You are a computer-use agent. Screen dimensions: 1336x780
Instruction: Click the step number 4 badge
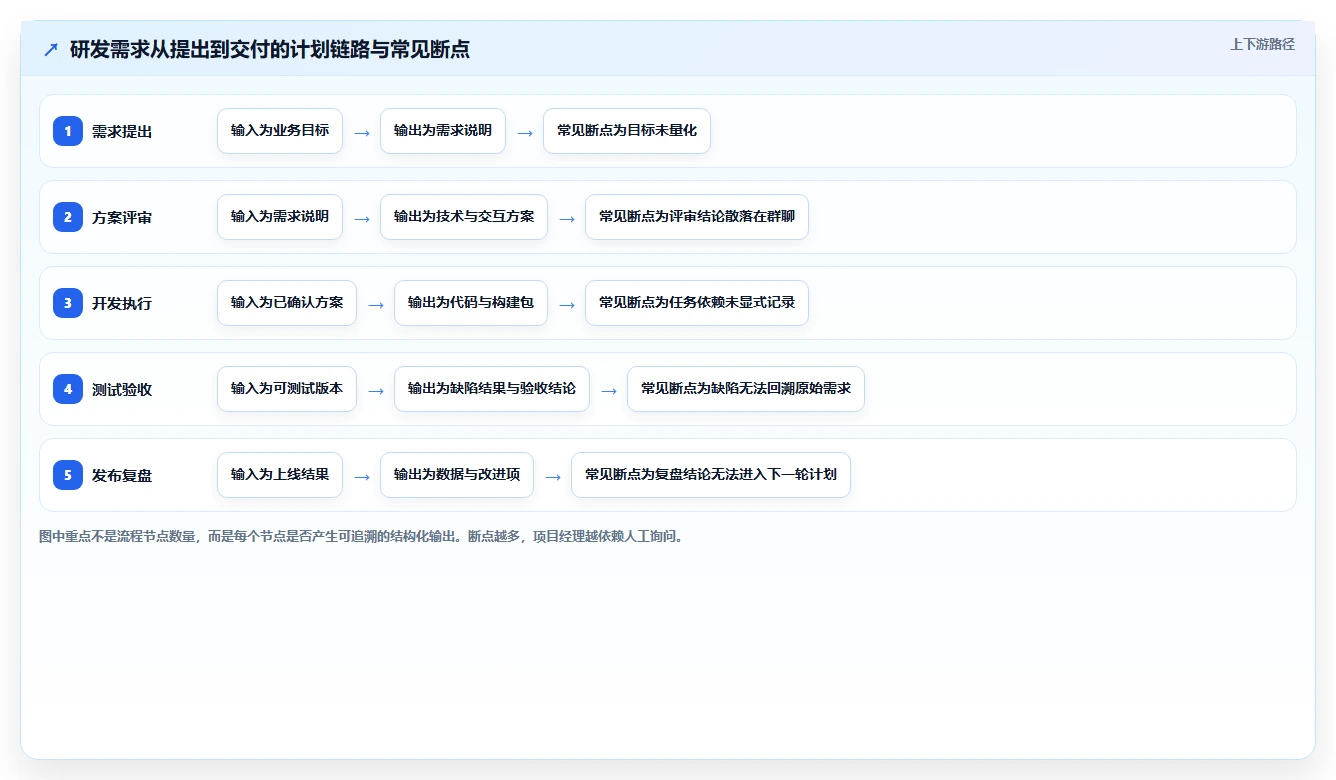(x=68, y=389)
